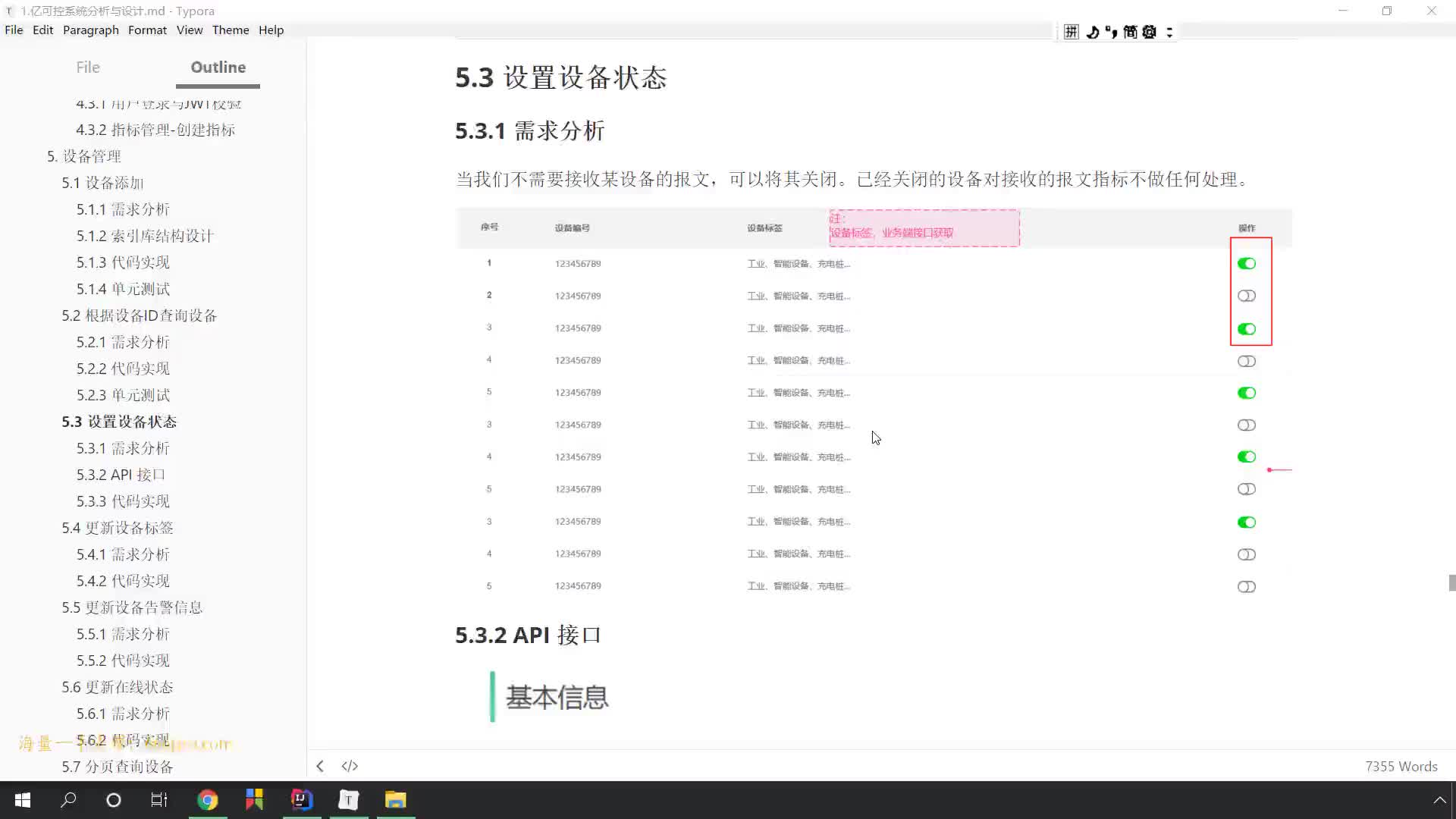Go to outline heading 5.4 更新设备标签
1456x819 pixels.
[x=118, y=528]
